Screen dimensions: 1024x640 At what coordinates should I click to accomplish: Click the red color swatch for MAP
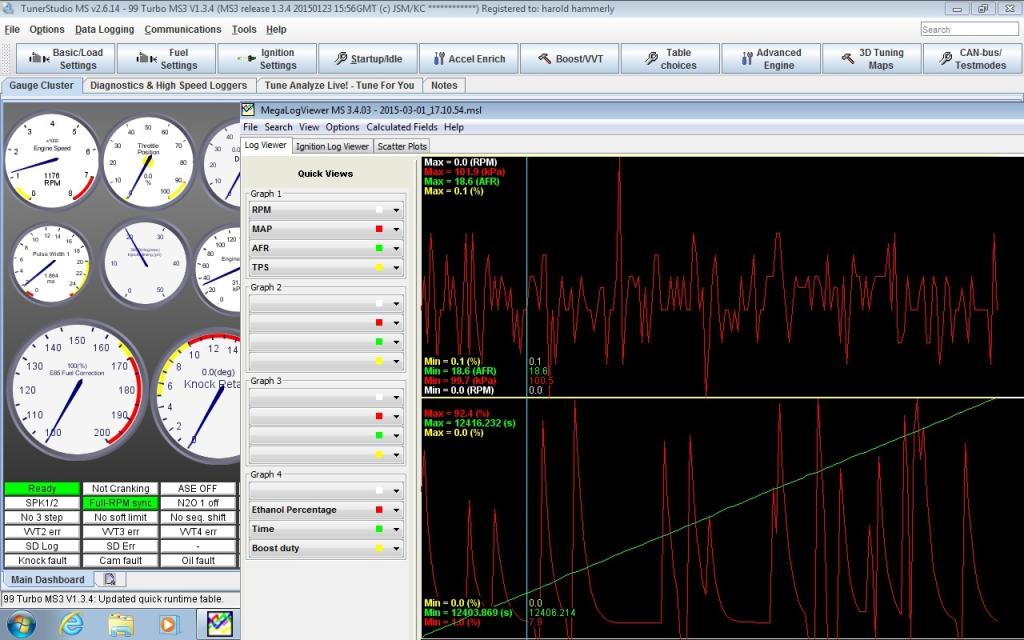point(380,230)
